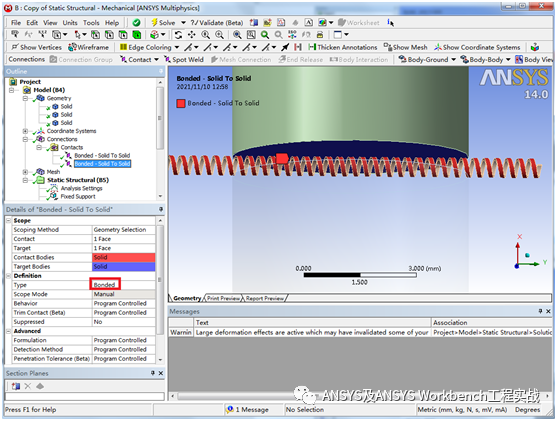Select the Box Zoom tool icon

[219, 35]
